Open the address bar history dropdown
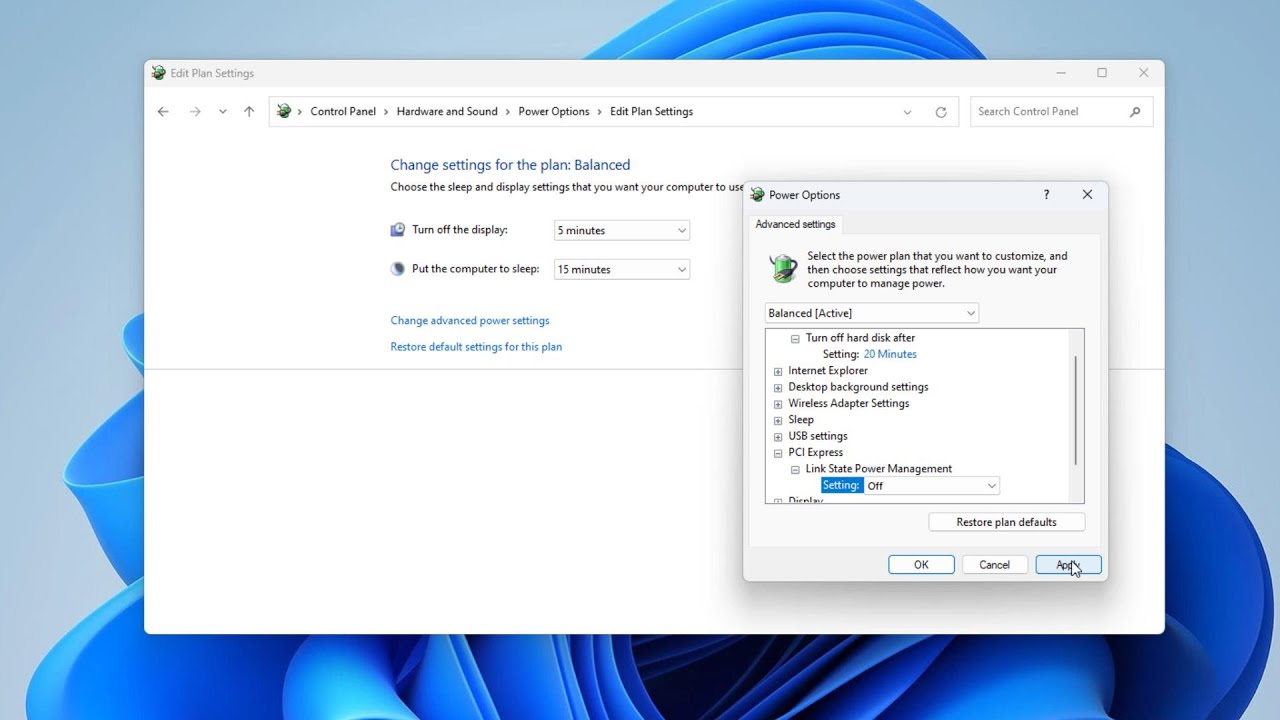Screen dimensions: 1280x720 907,112
